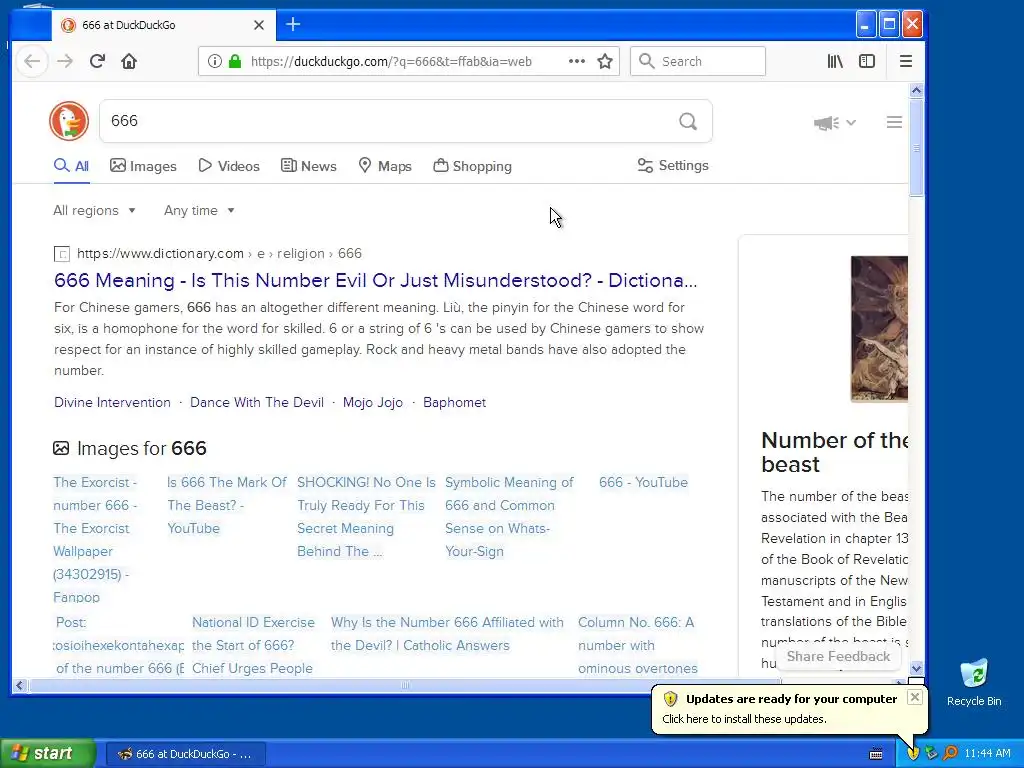Open DuckDuckGo megaphone news menu
This screenshot has width=1024, height=768.
coord(834,123)
